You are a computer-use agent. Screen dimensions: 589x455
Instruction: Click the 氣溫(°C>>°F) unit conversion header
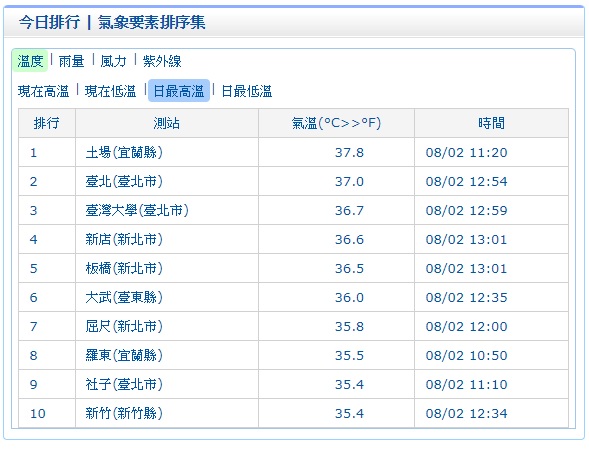pyautogui.click(x=336, y=123)
